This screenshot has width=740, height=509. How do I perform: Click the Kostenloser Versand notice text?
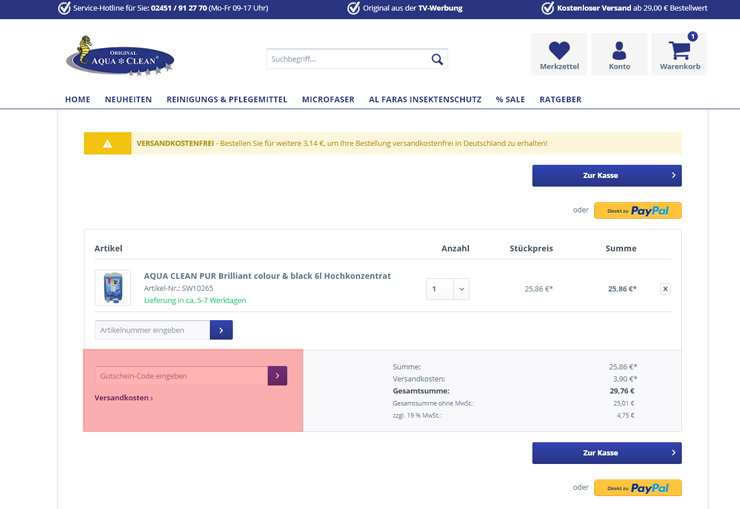(x=632, y=8)
